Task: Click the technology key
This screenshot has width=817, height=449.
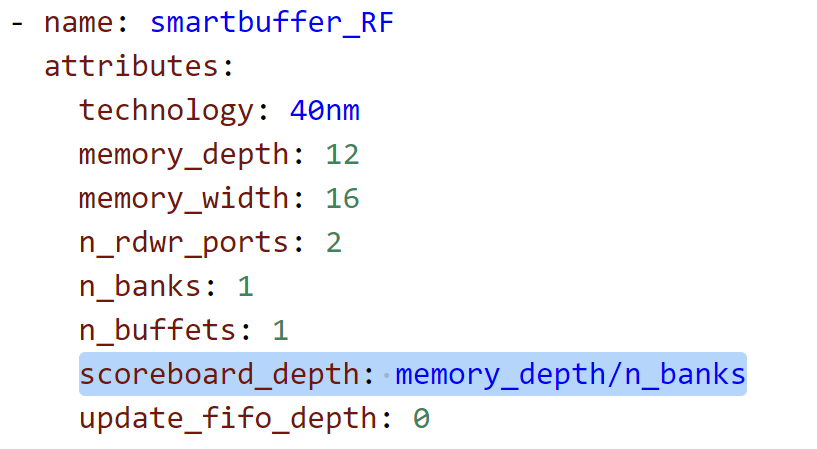Action: (166, 111)
